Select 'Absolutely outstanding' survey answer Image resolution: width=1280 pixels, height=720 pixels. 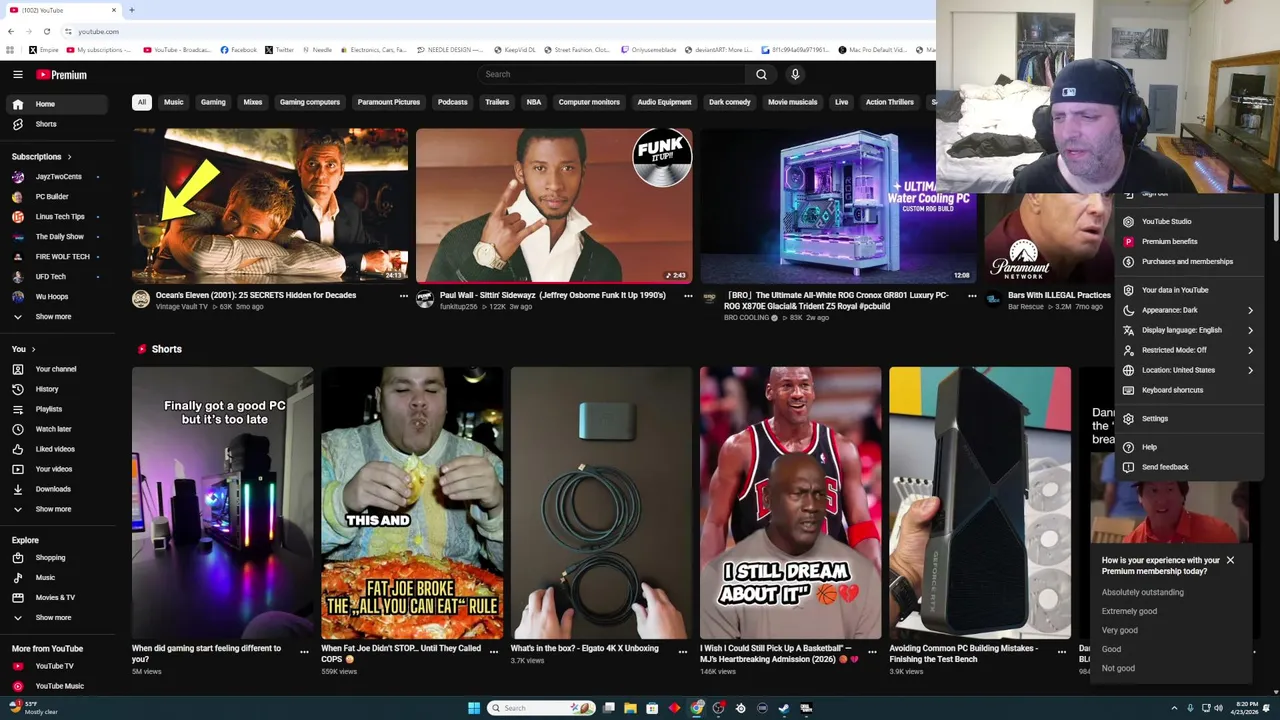(1142, 592)
